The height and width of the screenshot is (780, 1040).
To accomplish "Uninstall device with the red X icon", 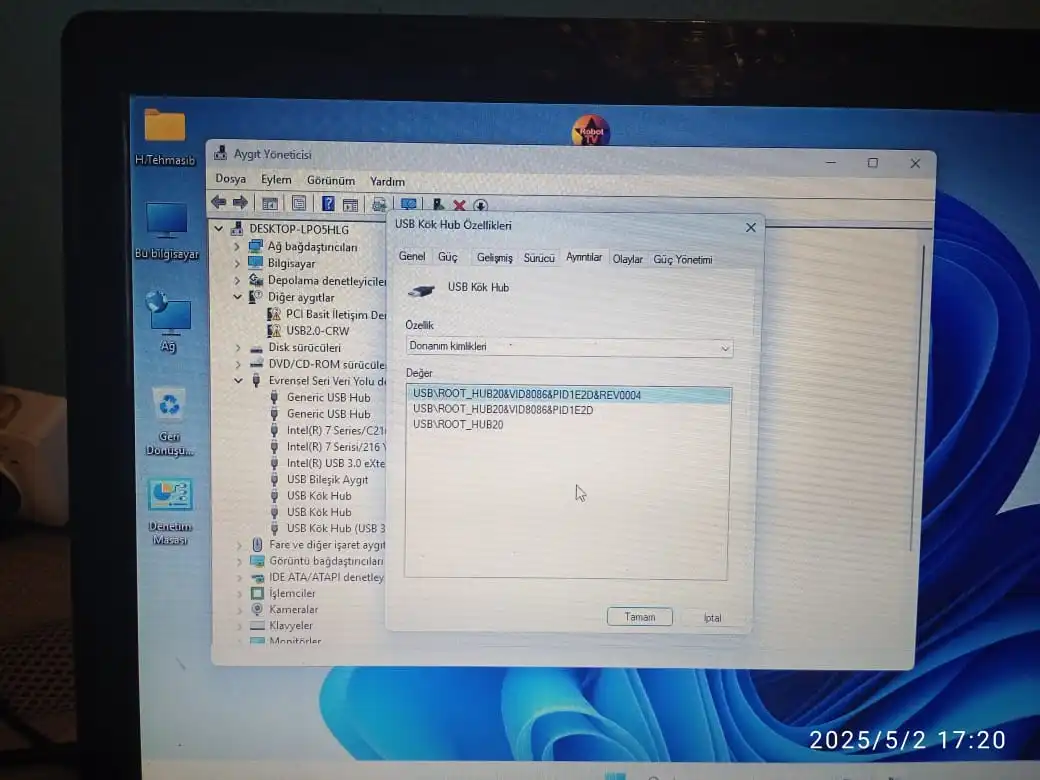I will [459, 206].
